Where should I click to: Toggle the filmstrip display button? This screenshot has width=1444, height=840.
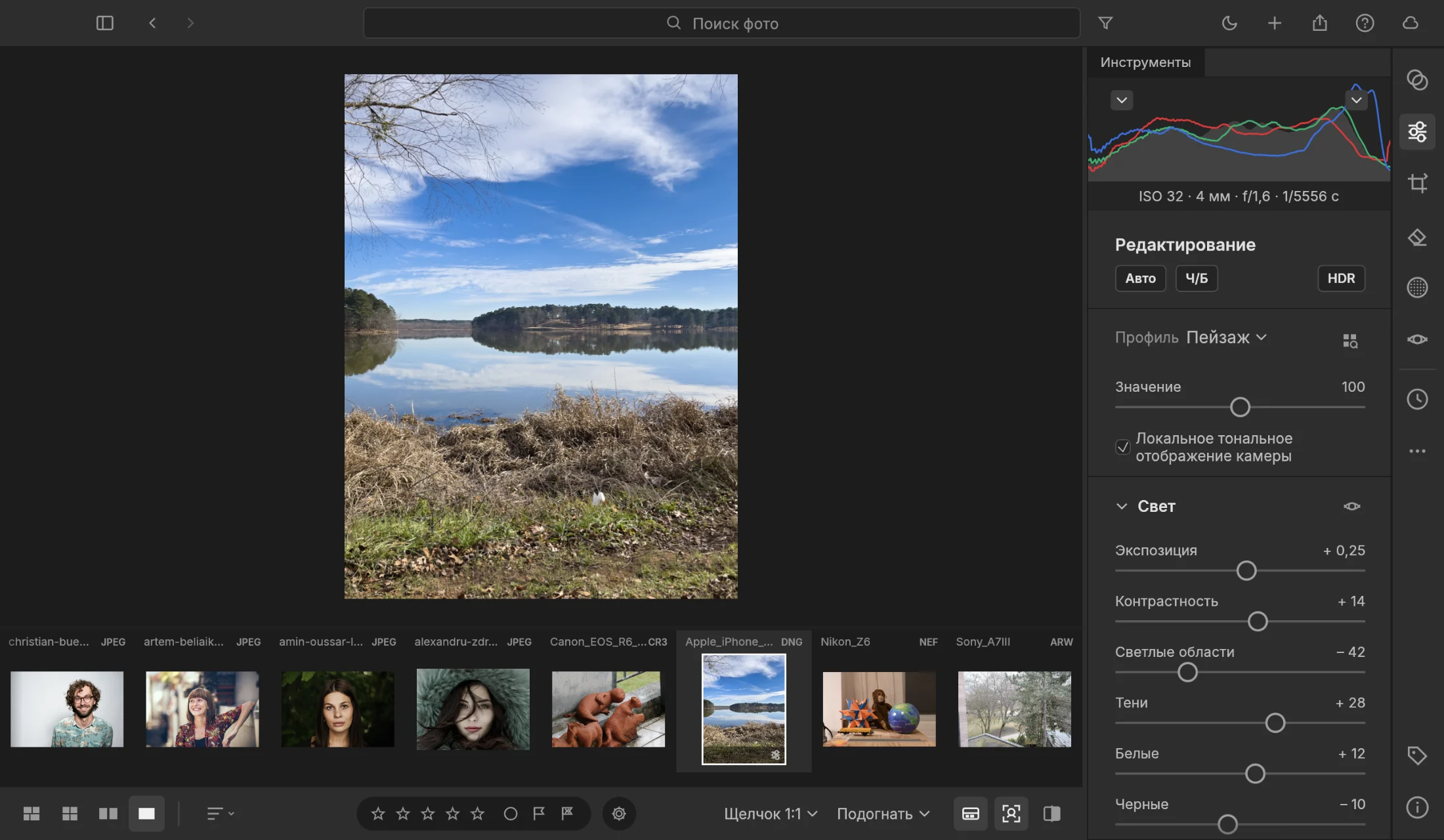[970, 814]
